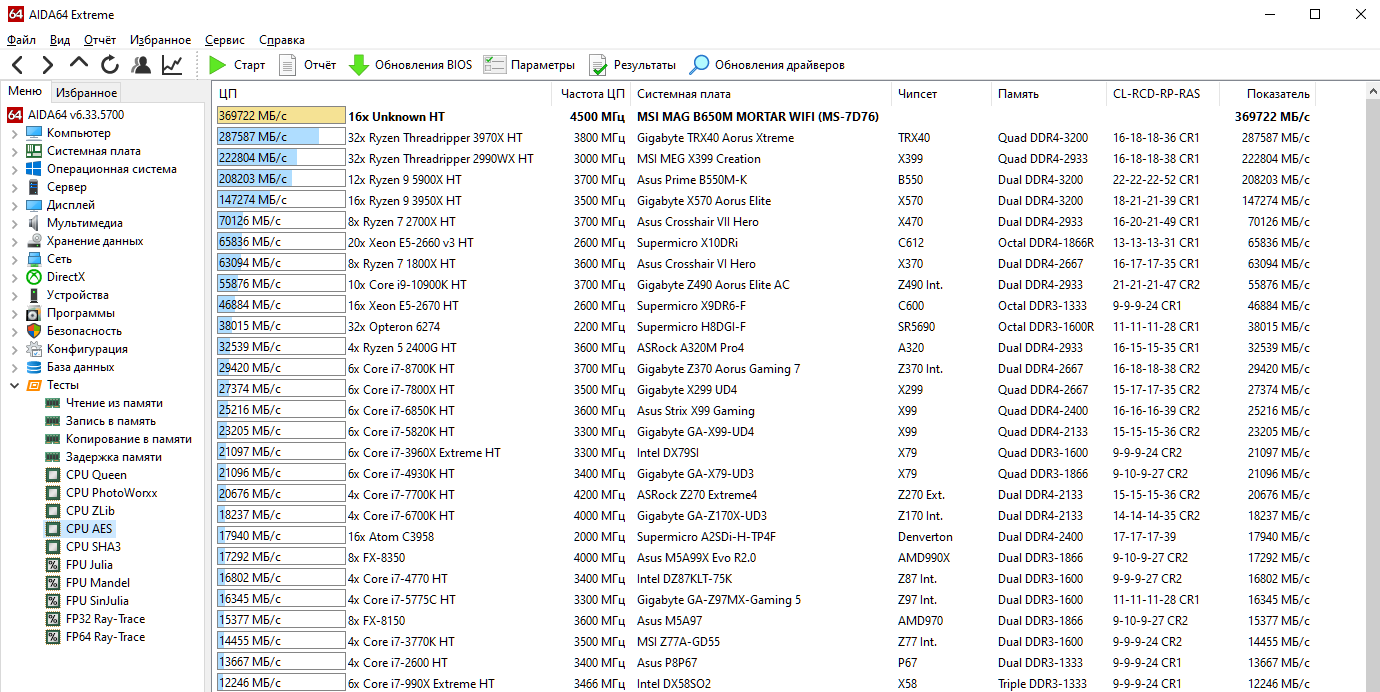The width and height of the screenshot is (1380, 692).
Task: Click the results list vertical scrollbar
Action: click(1371, 387)
